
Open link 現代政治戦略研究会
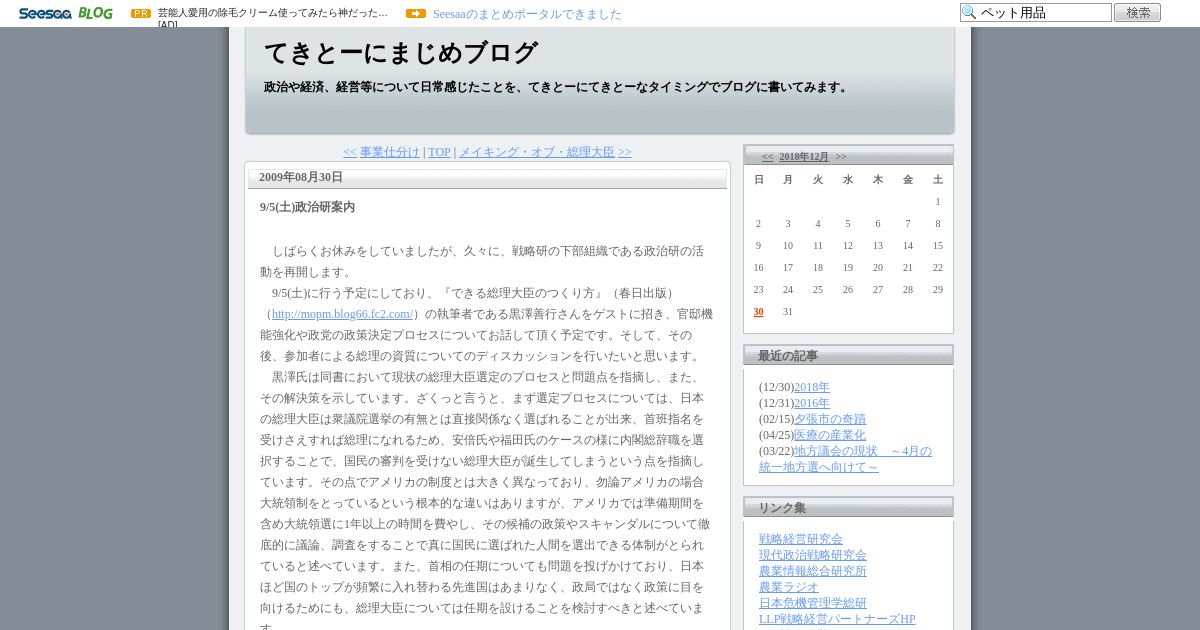click(813, 555)
